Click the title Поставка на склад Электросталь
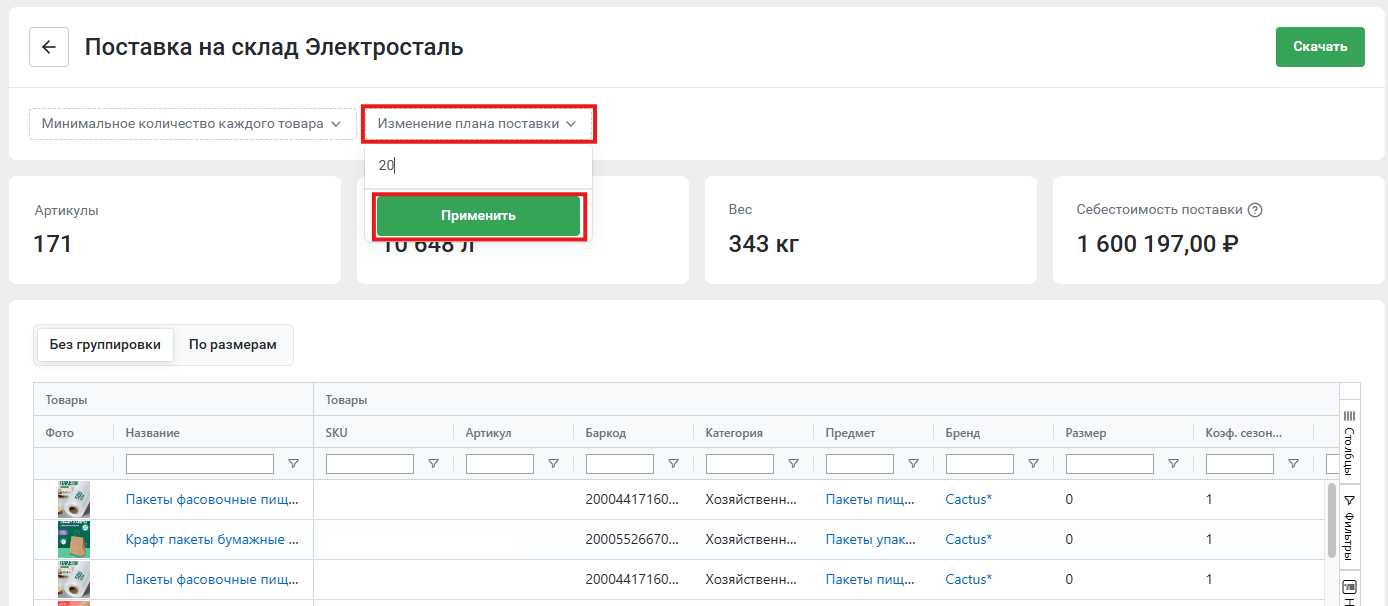The height and width of the screenshot is (606, 1388). pos(274,47)
